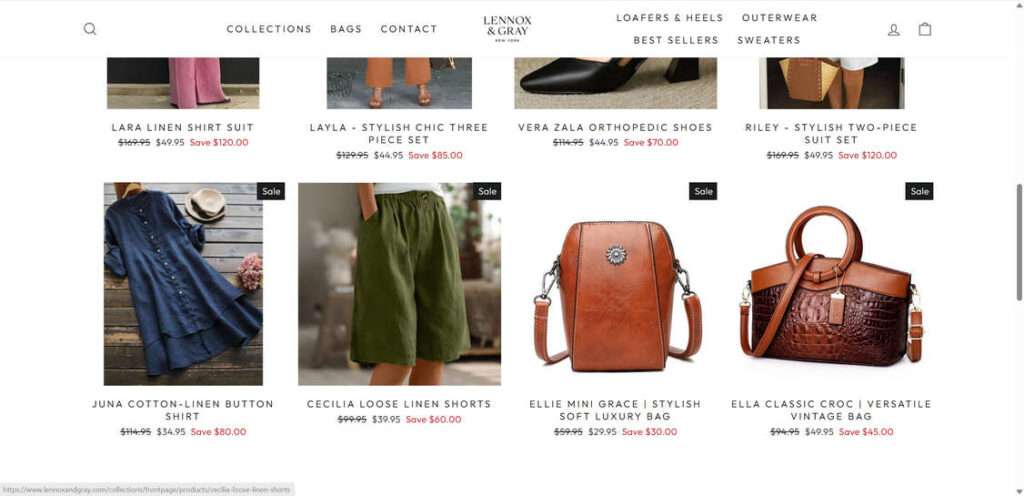Click the Sale badge on Cecilia shorts
The width and height of the screenshot is (1024, 496).
click(x=487, y=191)
